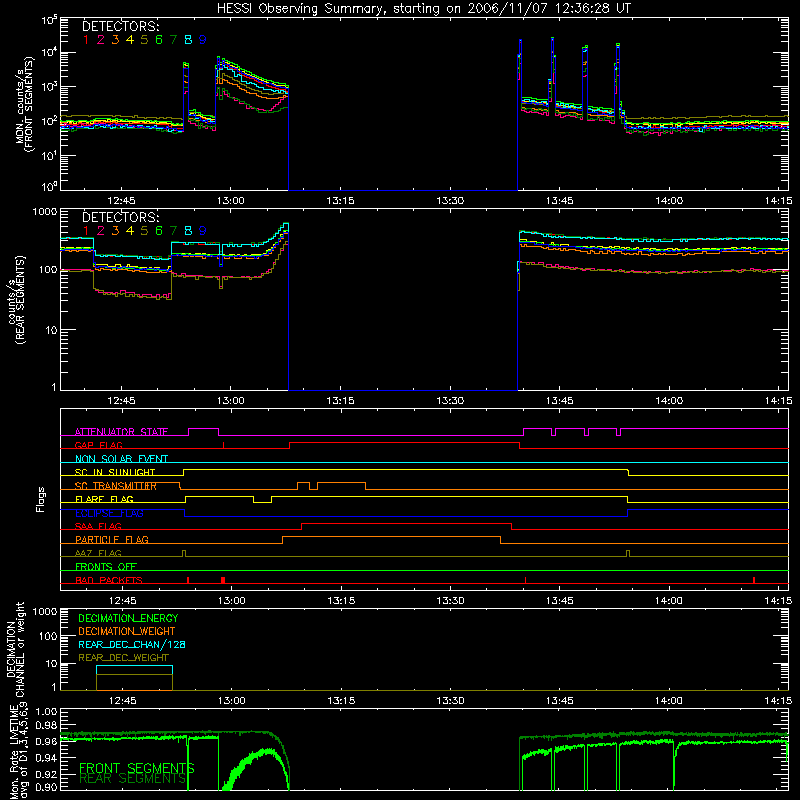
Task: Click the REAR SEGMENTS livetime legend
Action: [x=133, y=779]
